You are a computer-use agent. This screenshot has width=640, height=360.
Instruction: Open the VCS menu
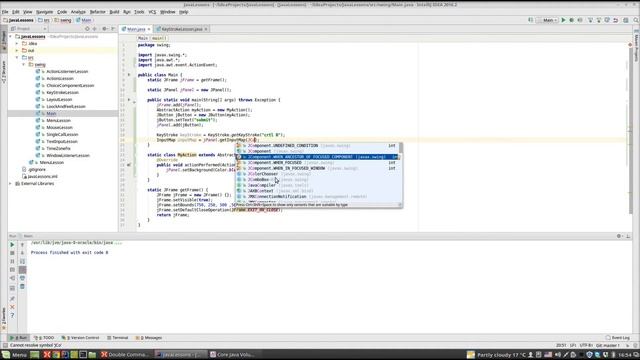(152, 12)
